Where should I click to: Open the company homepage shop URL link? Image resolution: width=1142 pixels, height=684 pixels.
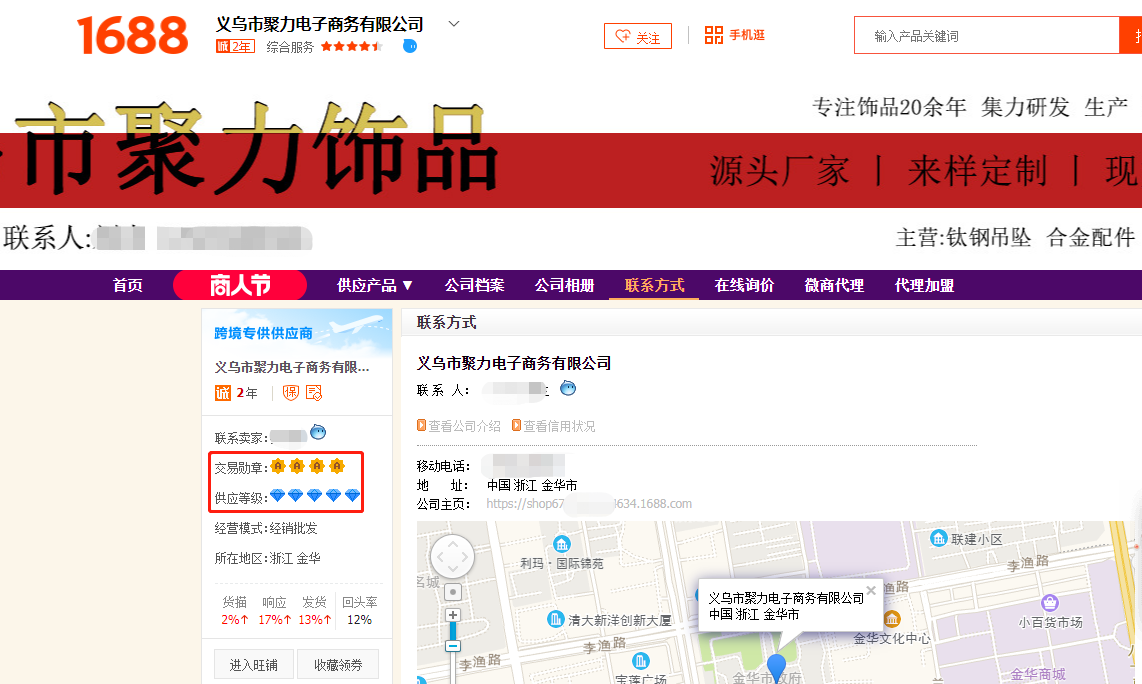click(588, 504)
